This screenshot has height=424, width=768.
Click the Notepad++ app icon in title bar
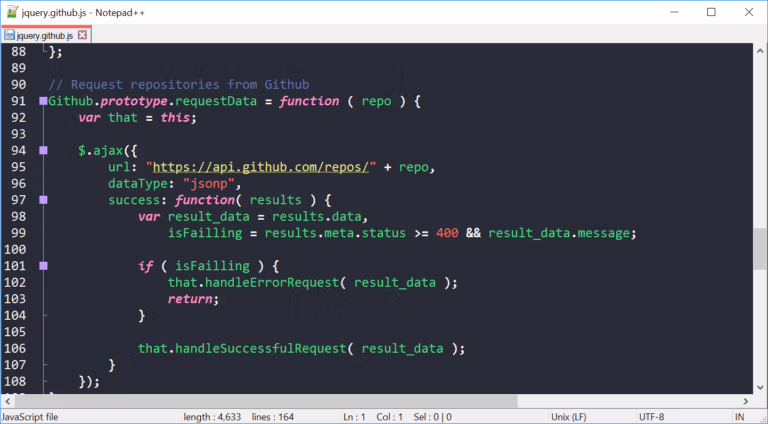[12, 12]
